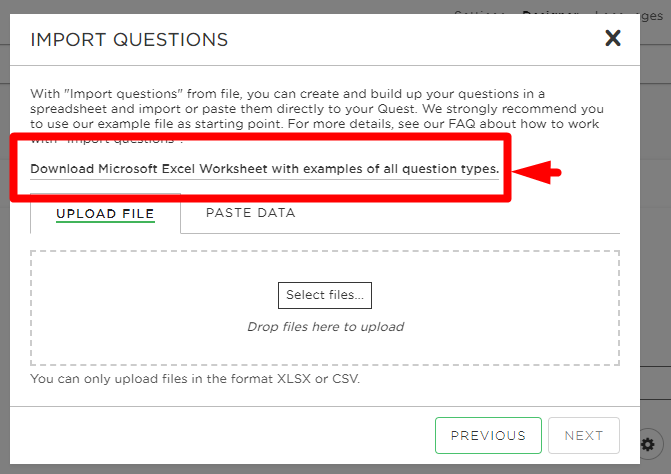Click the "Drop files here to upload" text
Image resolution: width=671 pixels, height=474 pixels.
pos(325,327)
